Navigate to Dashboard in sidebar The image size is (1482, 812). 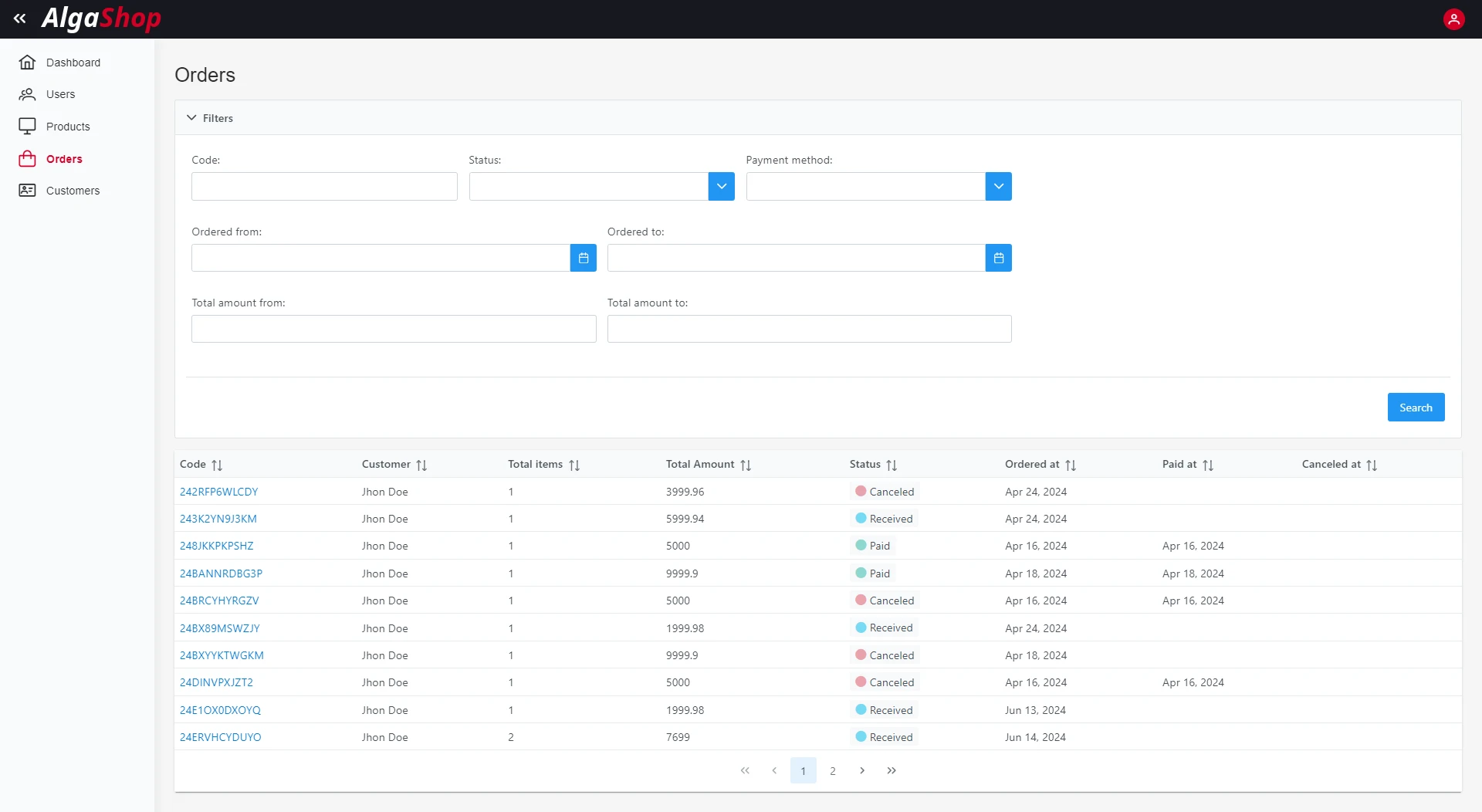[73, 63]
